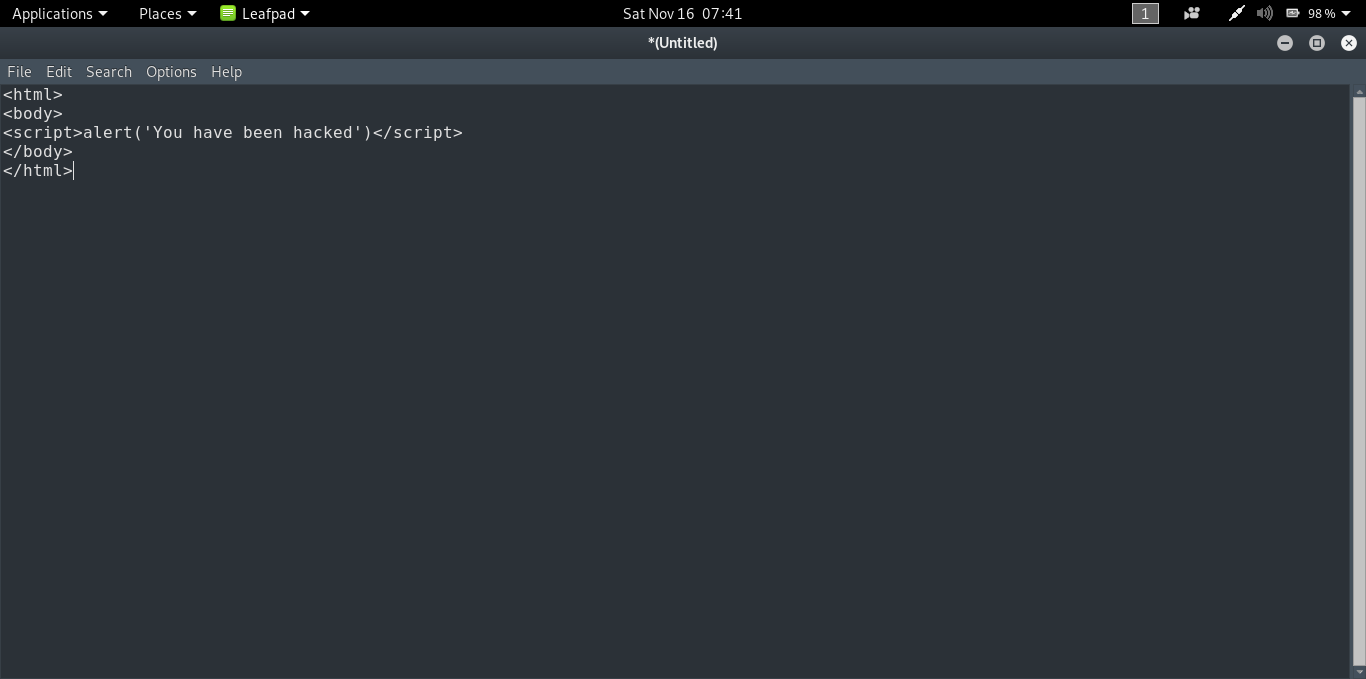The height and width of the screenshot is (679, 1366).
Task: Close the Leafpad window
Action: point(1349,43)
